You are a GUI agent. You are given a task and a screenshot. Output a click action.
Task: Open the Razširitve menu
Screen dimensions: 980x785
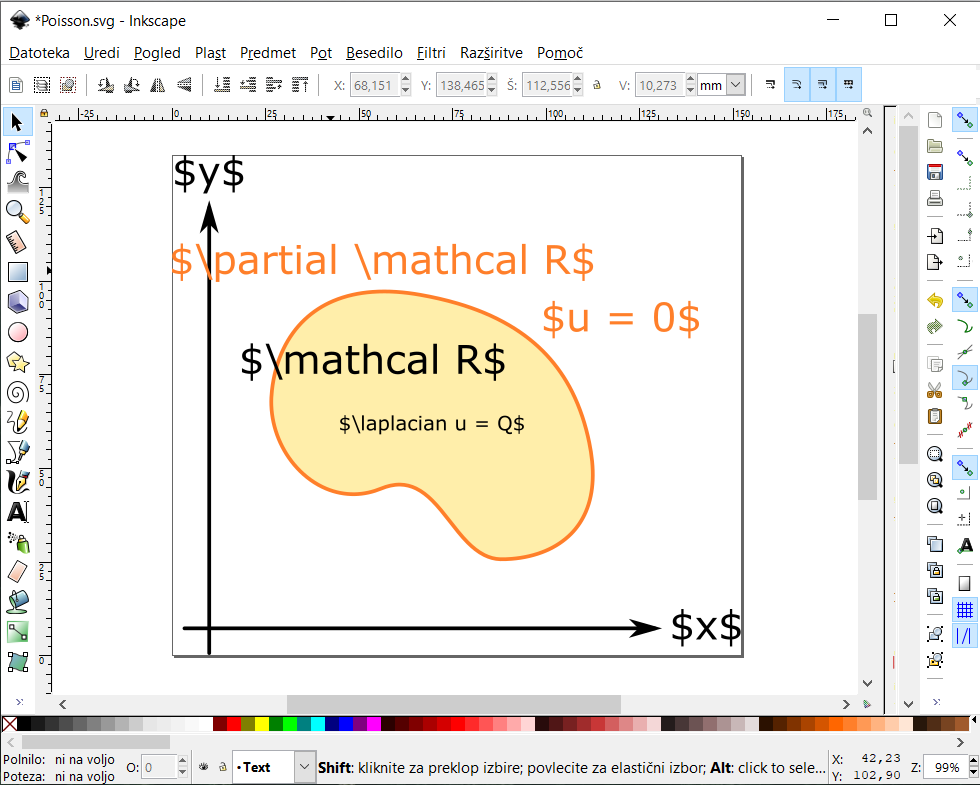pyautogui.click(x=491, y=53)
